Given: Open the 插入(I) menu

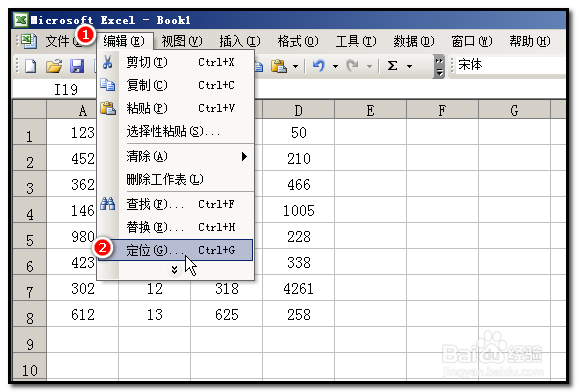Looking at the screenshot, I should coord(240,41).
